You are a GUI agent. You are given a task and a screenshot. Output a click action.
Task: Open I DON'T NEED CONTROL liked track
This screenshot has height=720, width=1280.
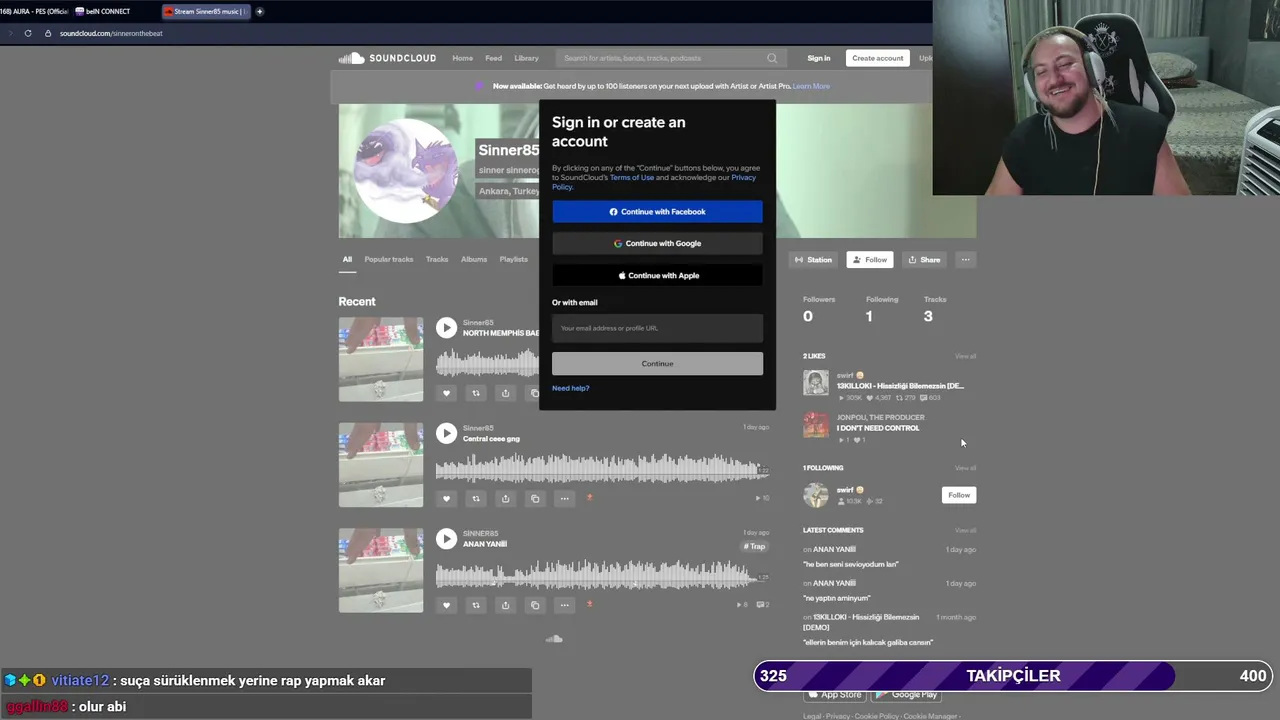(878, 428)
